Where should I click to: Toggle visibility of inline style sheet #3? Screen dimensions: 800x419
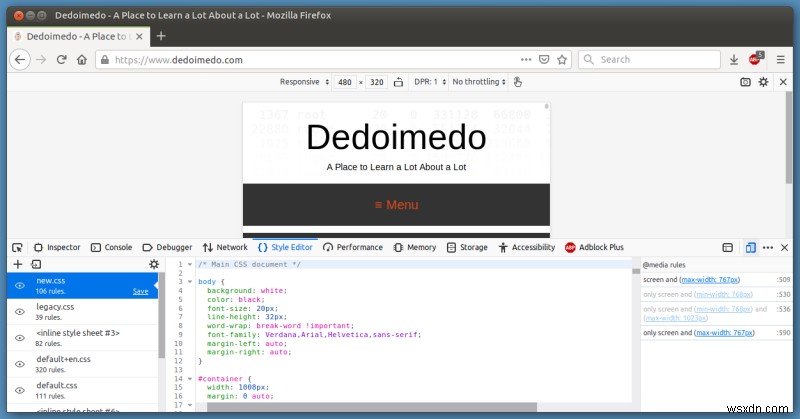click(20, 338)
